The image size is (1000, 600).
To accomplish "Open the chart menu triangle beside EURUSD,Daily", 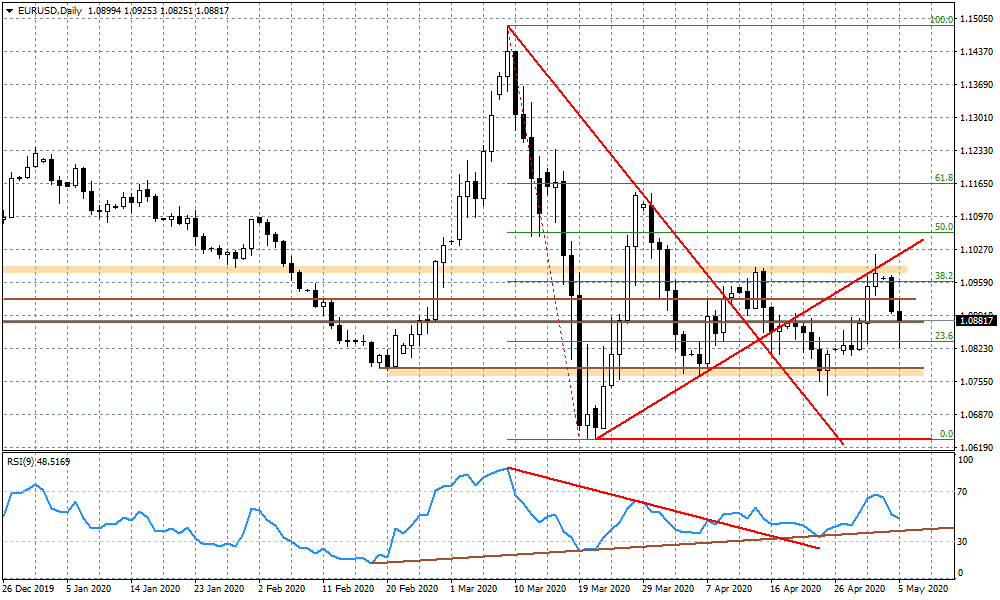I will point(9,11).
